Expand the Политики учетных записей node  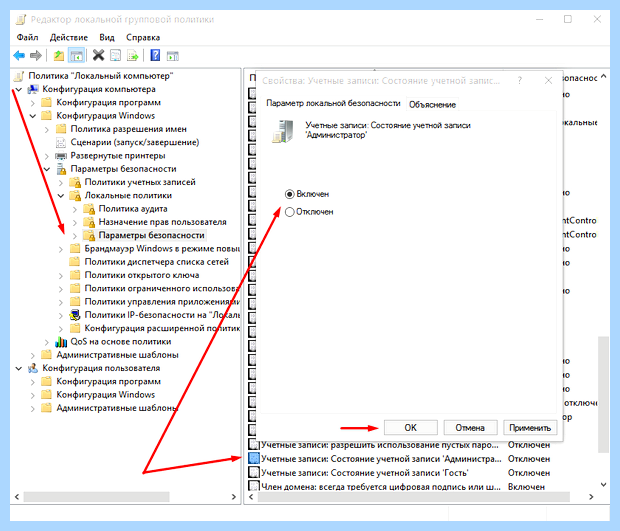(x=60, y=182)
